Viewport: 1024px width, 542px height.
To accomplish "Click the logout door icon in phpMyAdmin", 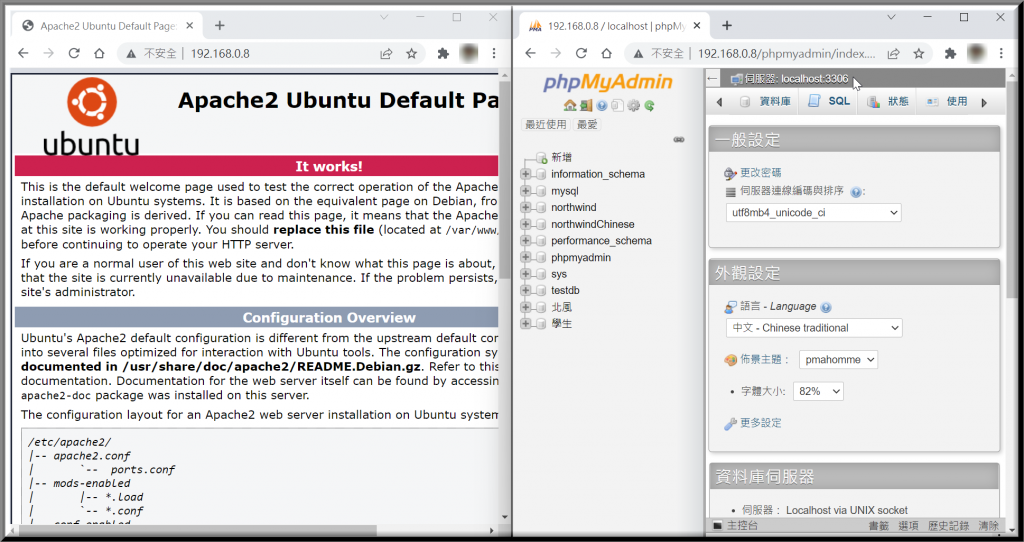I will pos(586,105).
